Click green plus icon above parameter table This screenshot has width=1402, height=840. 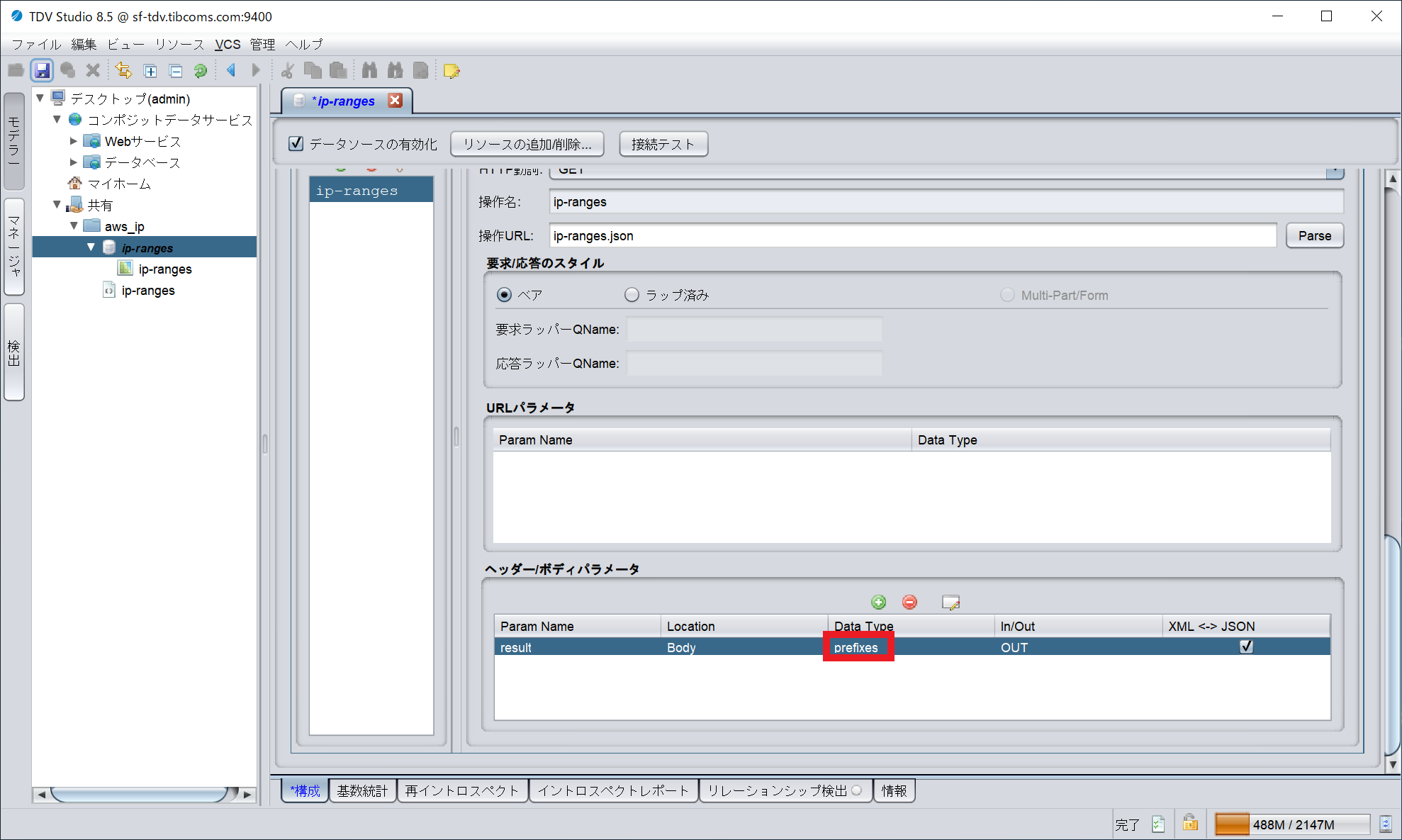(x=879, y=602)
